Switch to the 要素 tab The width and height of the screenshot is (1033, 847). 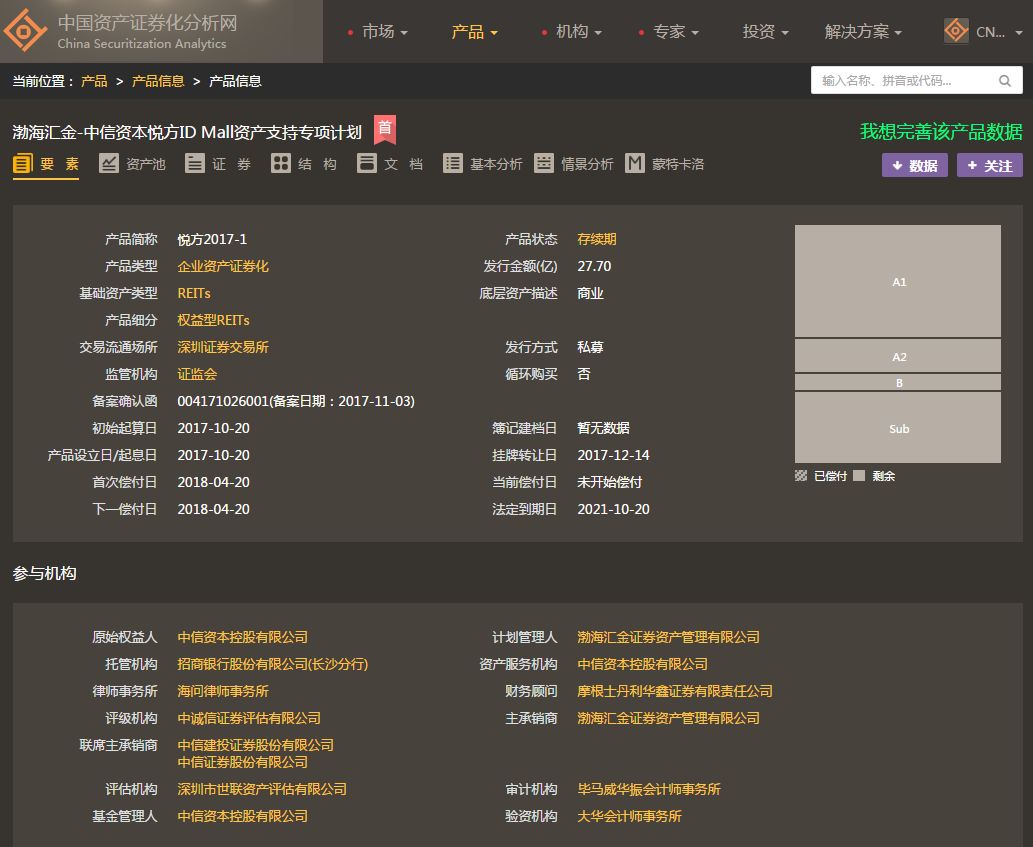pos(46,164)
